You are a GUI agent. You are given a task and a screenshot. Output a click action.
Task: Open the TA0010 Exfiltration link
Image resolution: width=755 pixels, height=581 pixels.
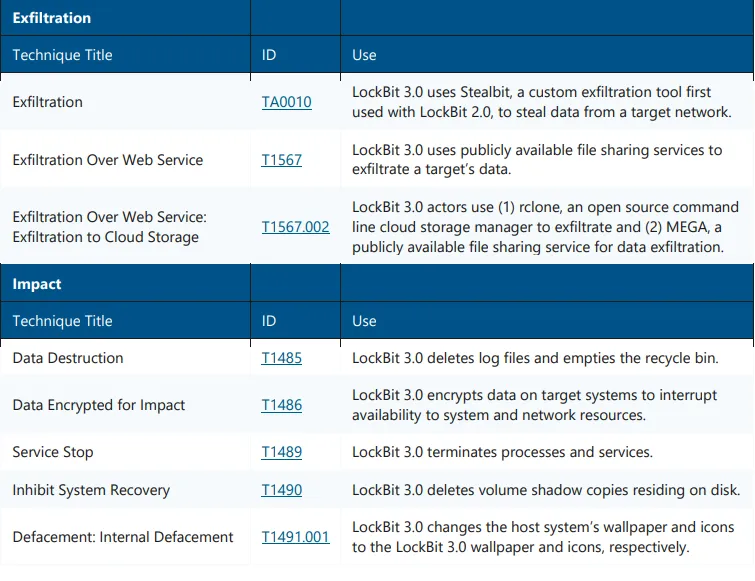coord(286,102)
